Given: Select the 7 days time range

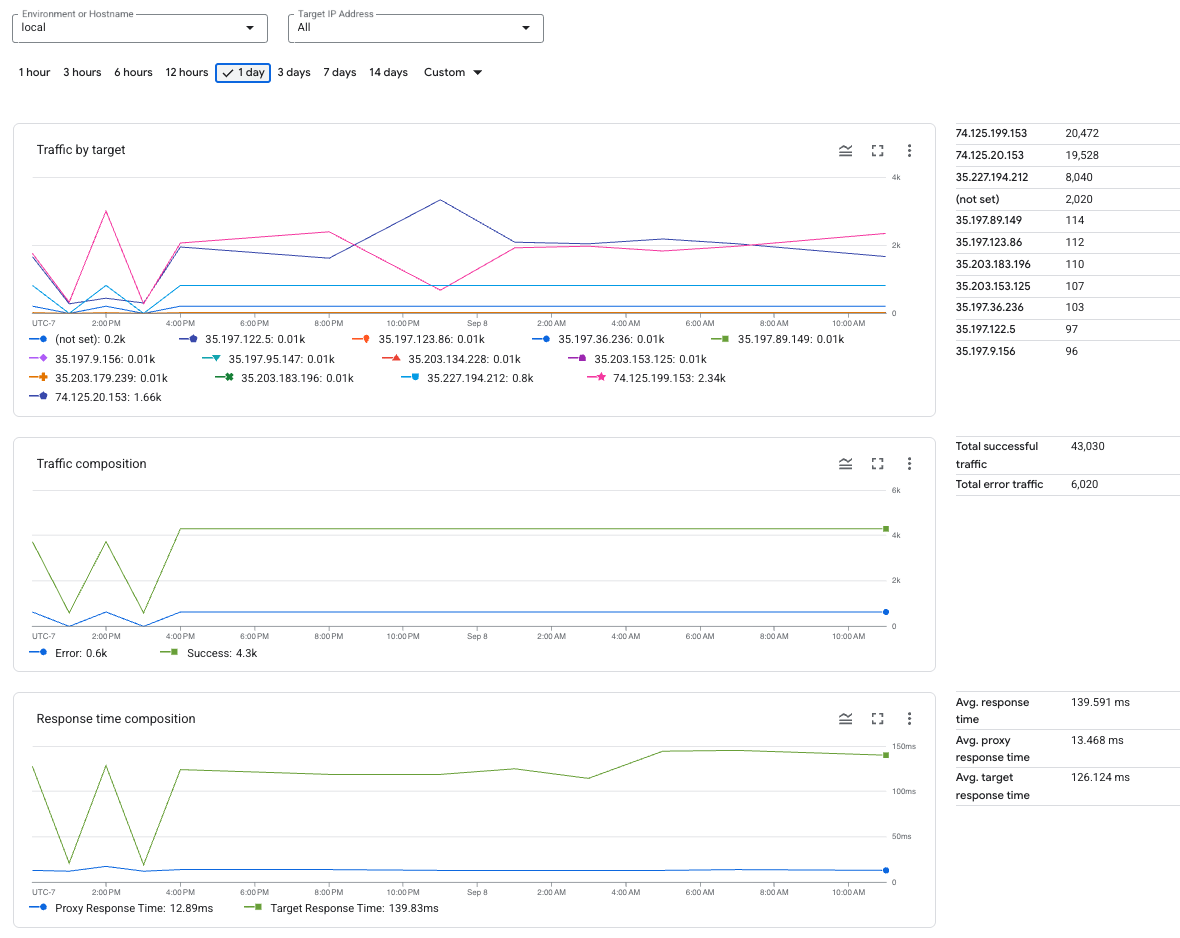Looking at the screenshot, I should pyautogui.click(x=339, y=72).
